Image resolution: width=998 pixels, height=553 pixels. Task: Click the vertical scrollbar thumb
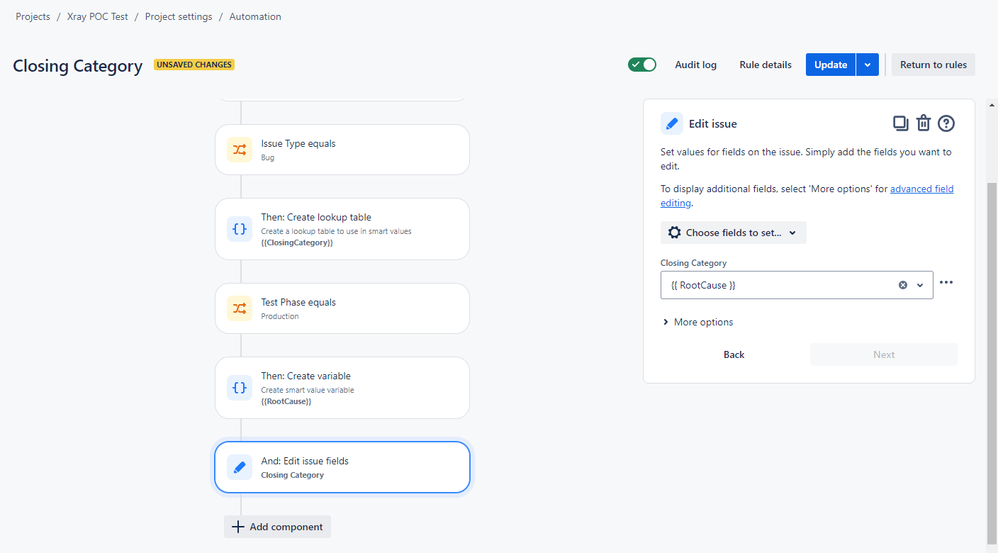[x=992, y=363]
